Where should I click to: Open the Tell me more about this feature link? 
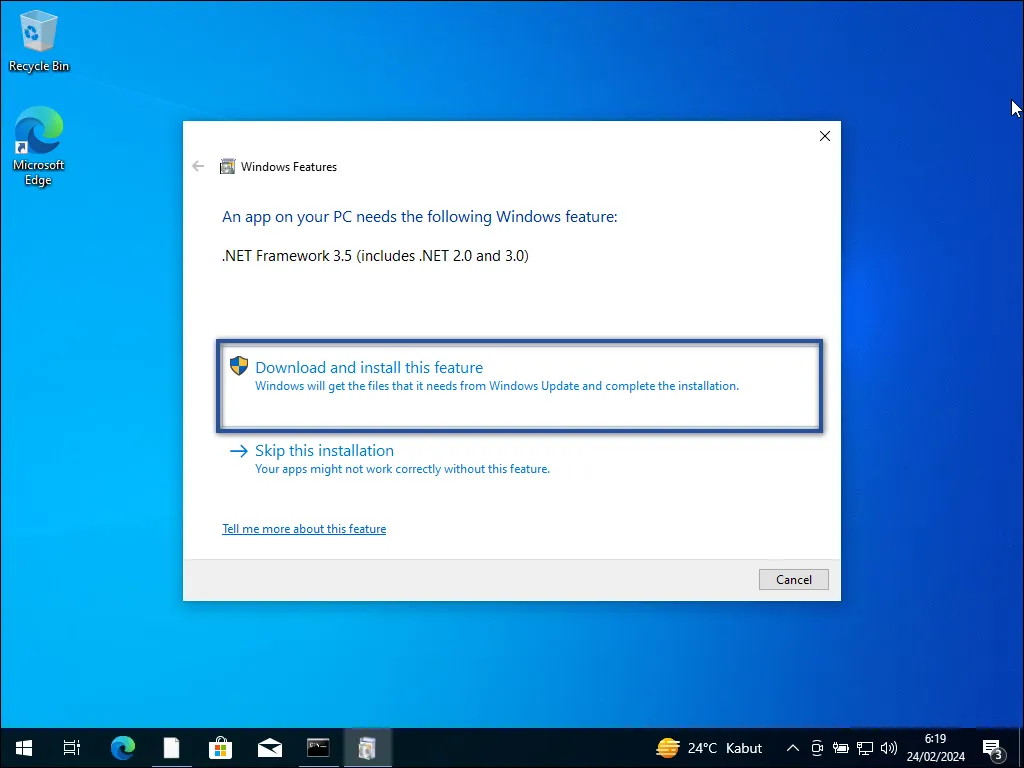304,528
